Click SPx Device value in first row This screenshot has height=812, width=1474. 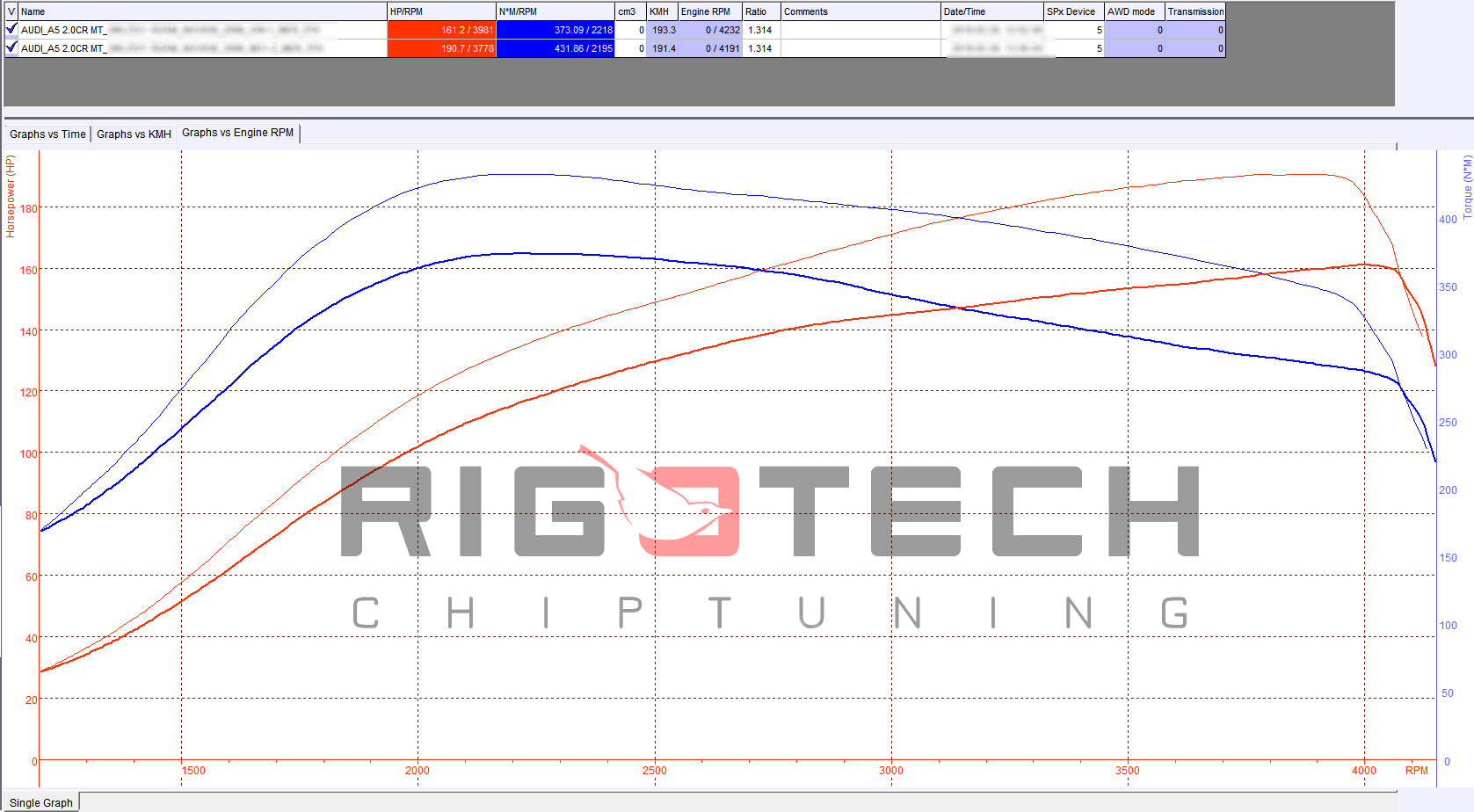pyautogui.click(x=1074, y=30)
